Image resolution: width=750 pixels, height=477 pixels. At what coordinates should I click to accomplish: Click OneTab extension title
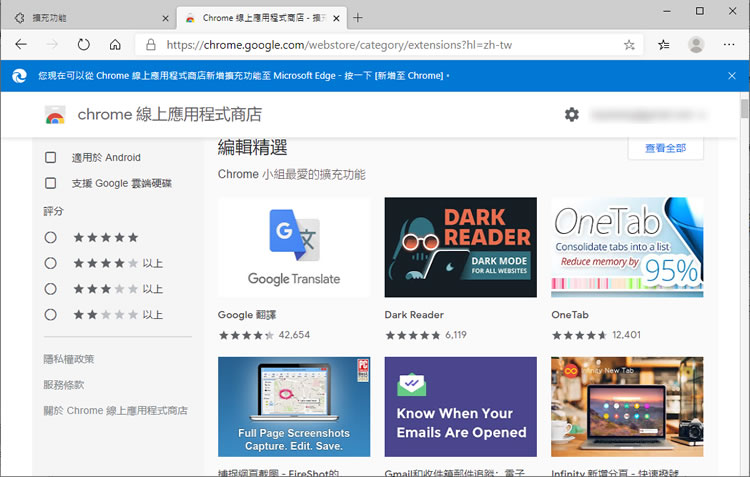(x=570, y=315)
